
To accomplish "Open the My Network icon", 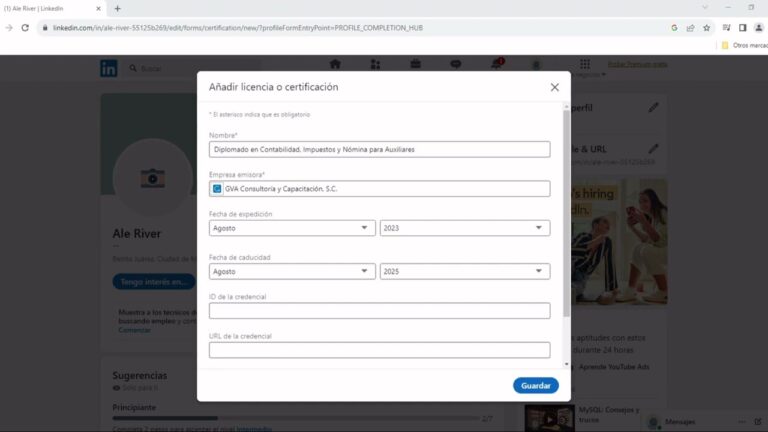I will (375, 64).
